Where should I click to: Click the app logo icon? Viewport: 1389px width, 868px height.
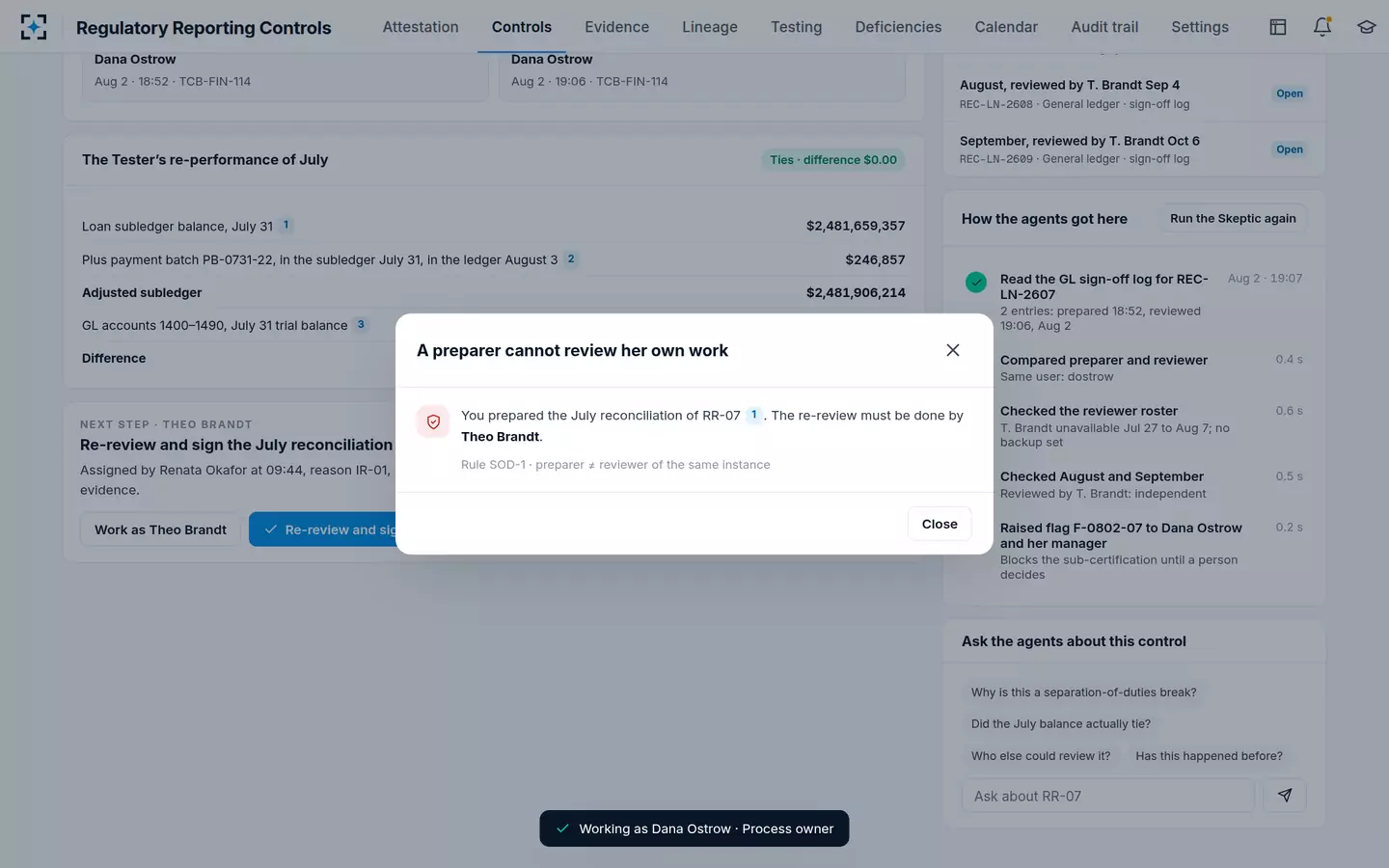(34, 27)
